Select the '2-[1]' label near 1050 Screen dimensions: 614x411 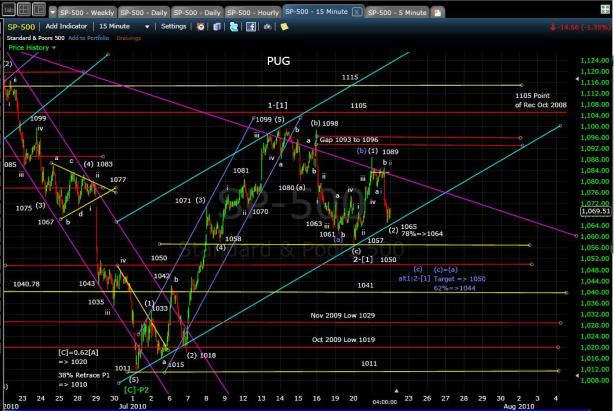point(363,259)
